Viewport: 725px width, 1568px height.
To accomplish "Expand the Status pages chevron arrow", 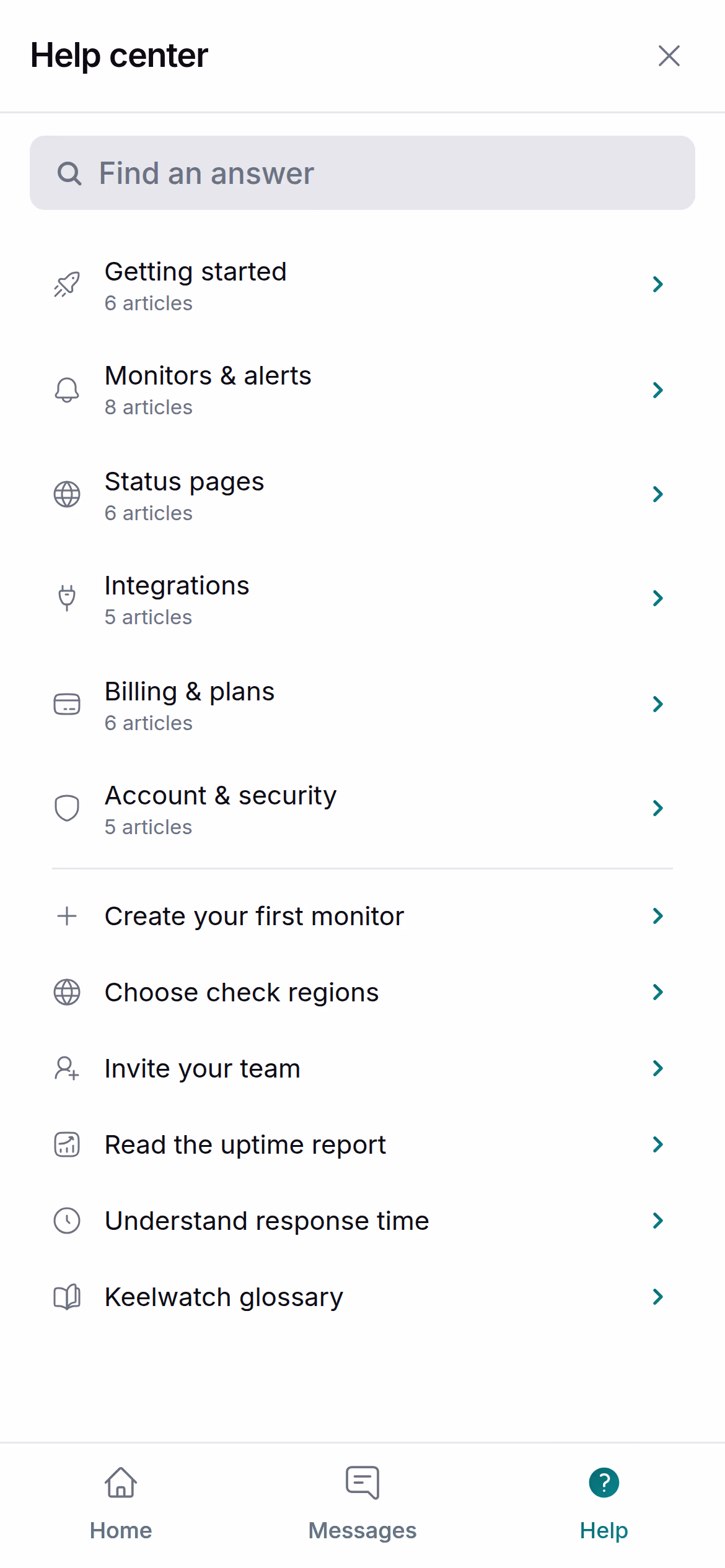I will pos(658,494).
